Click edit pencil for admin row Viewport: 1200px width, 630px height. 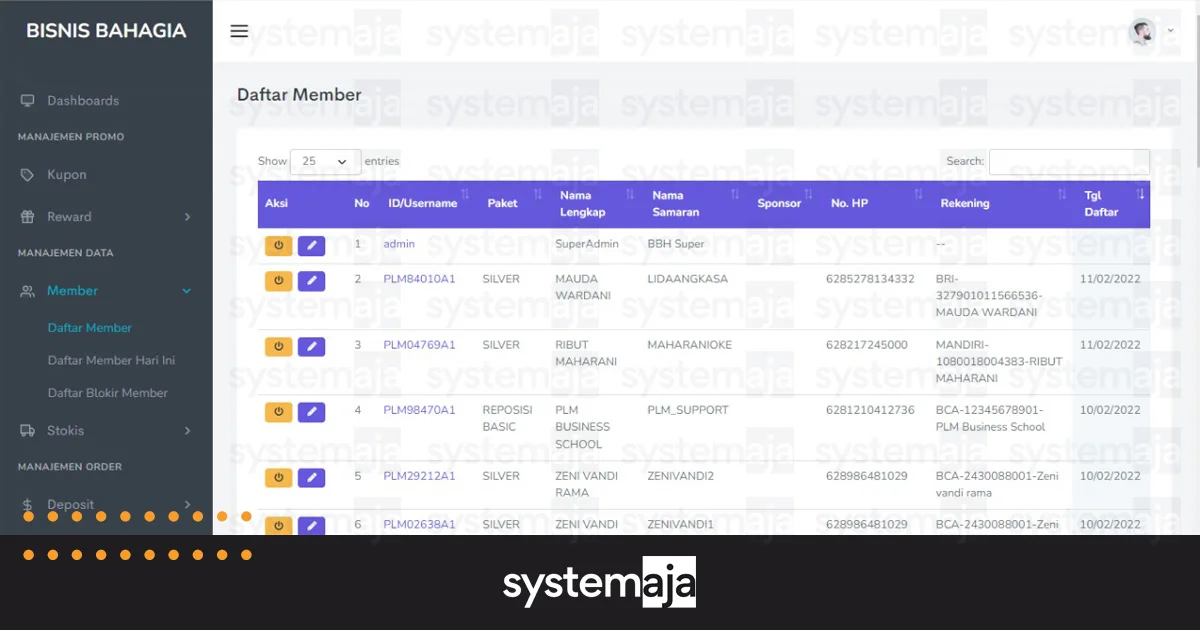311,245
